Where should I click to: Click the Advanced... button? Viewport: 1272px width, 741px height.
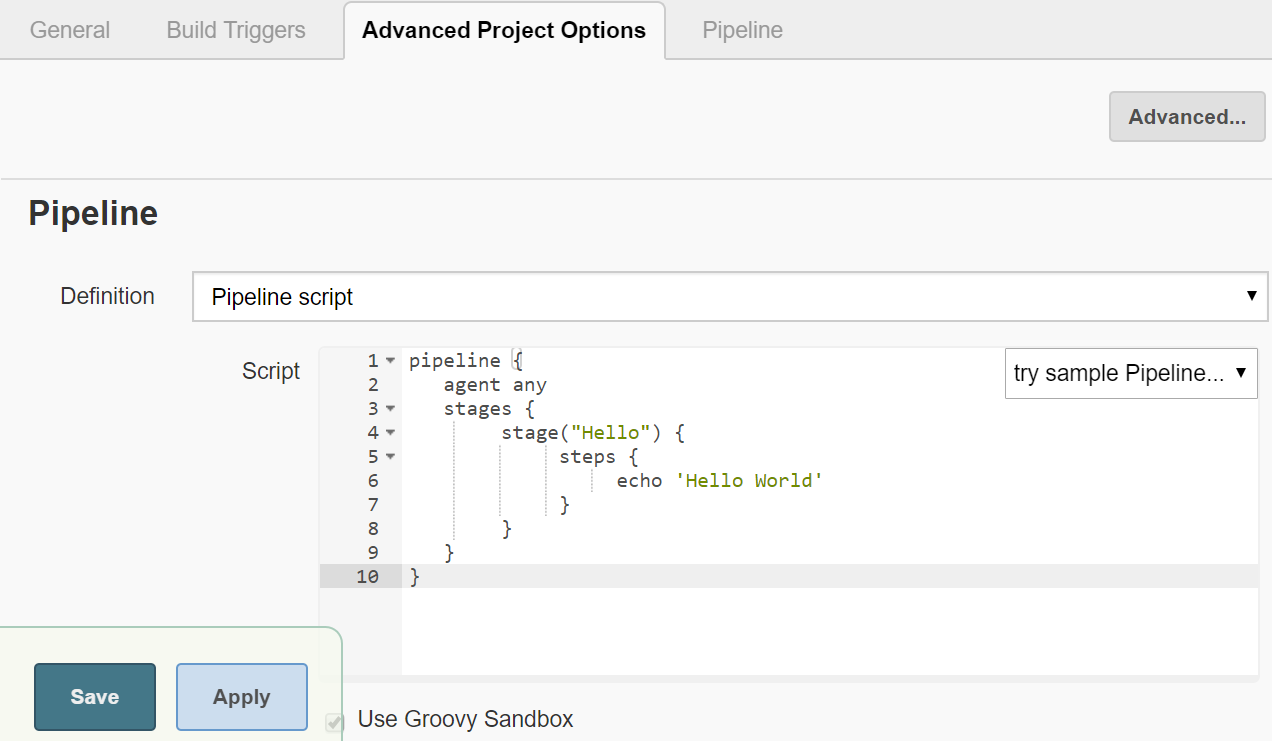click(1187, 117)
